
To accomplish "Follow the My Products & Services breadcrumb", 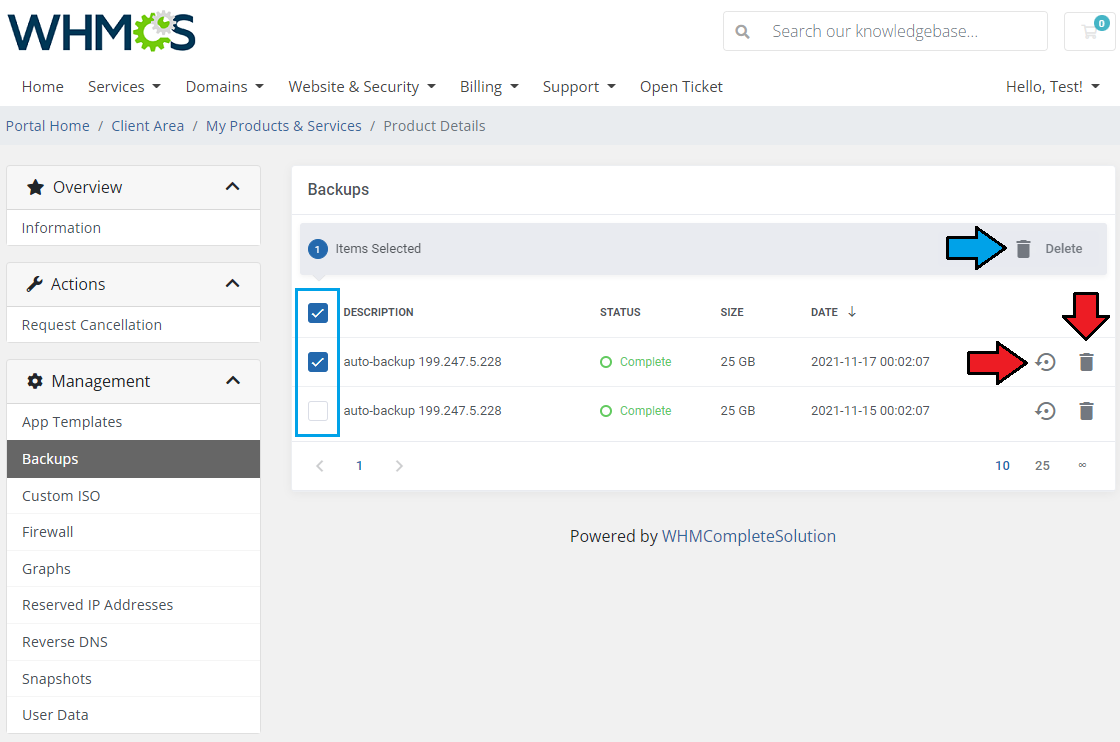I will coord(284,126).
